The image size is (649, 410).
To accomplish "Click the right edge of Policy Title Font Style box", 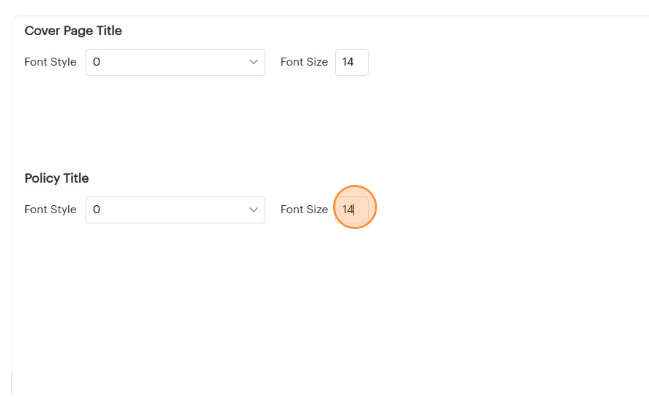I will [x=262, y=209].
